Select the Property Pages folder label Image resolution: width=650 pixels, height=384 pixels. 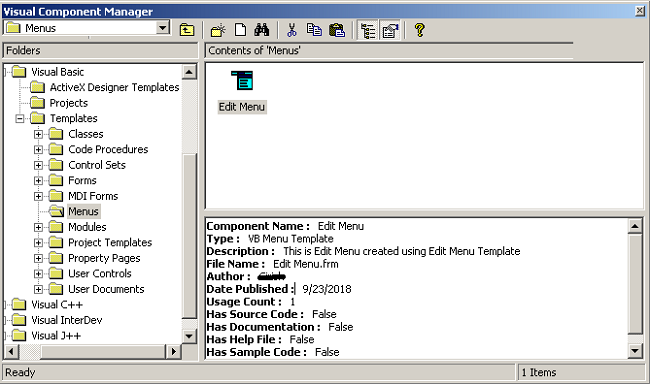click(x=104, y=258)
